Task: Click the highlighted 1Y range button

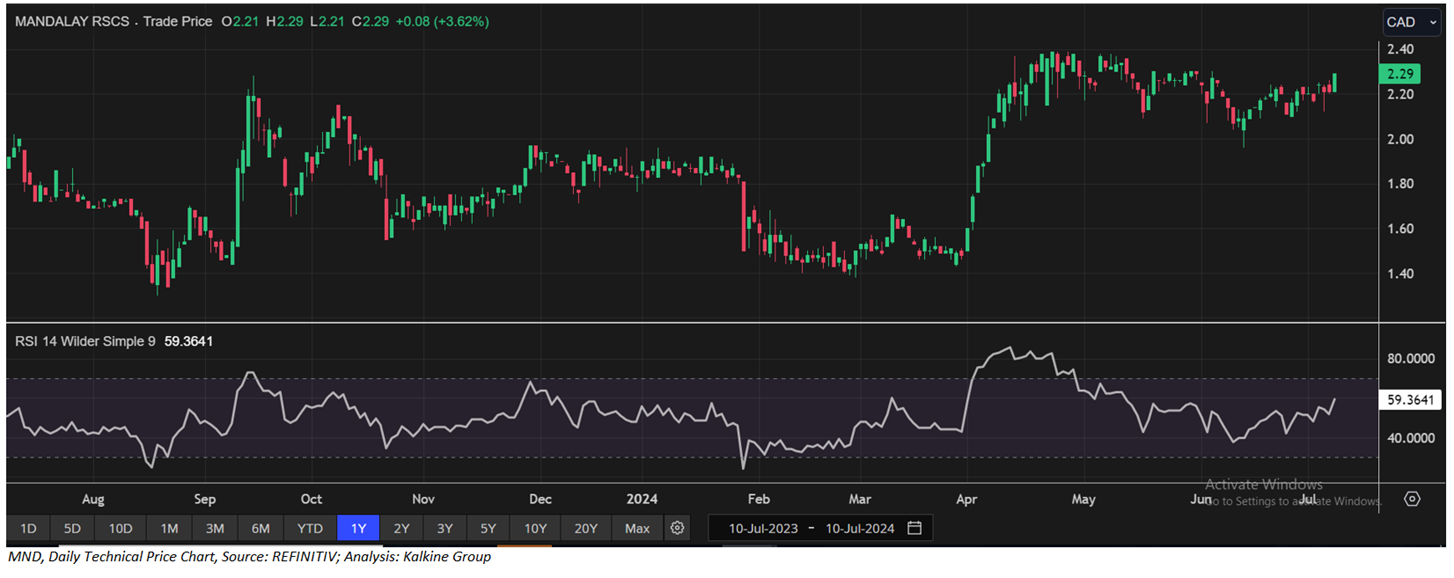Action: click(358, 528)
